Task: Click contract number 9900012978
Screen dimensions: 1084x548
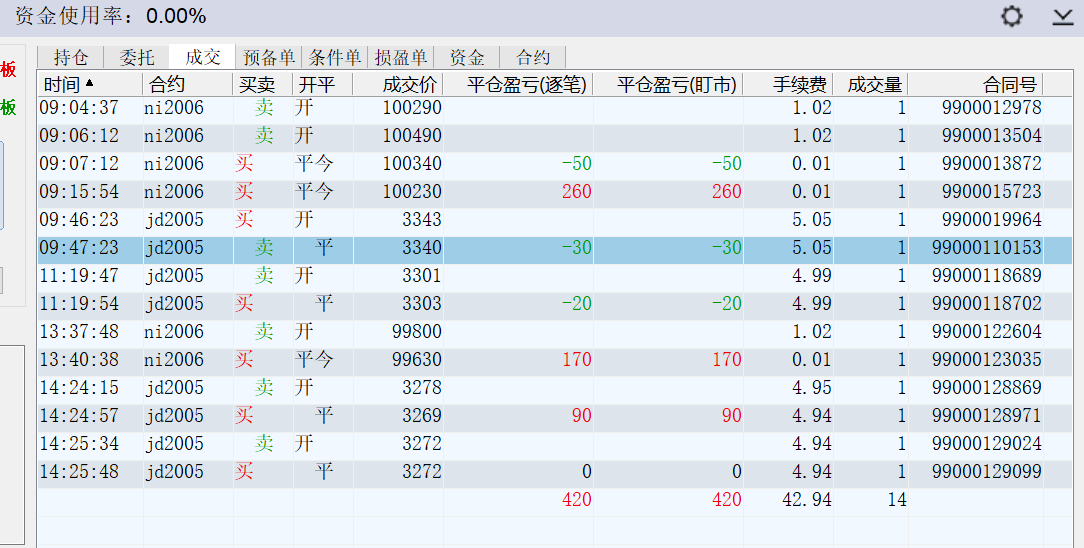Action: (x=991, y=108)
